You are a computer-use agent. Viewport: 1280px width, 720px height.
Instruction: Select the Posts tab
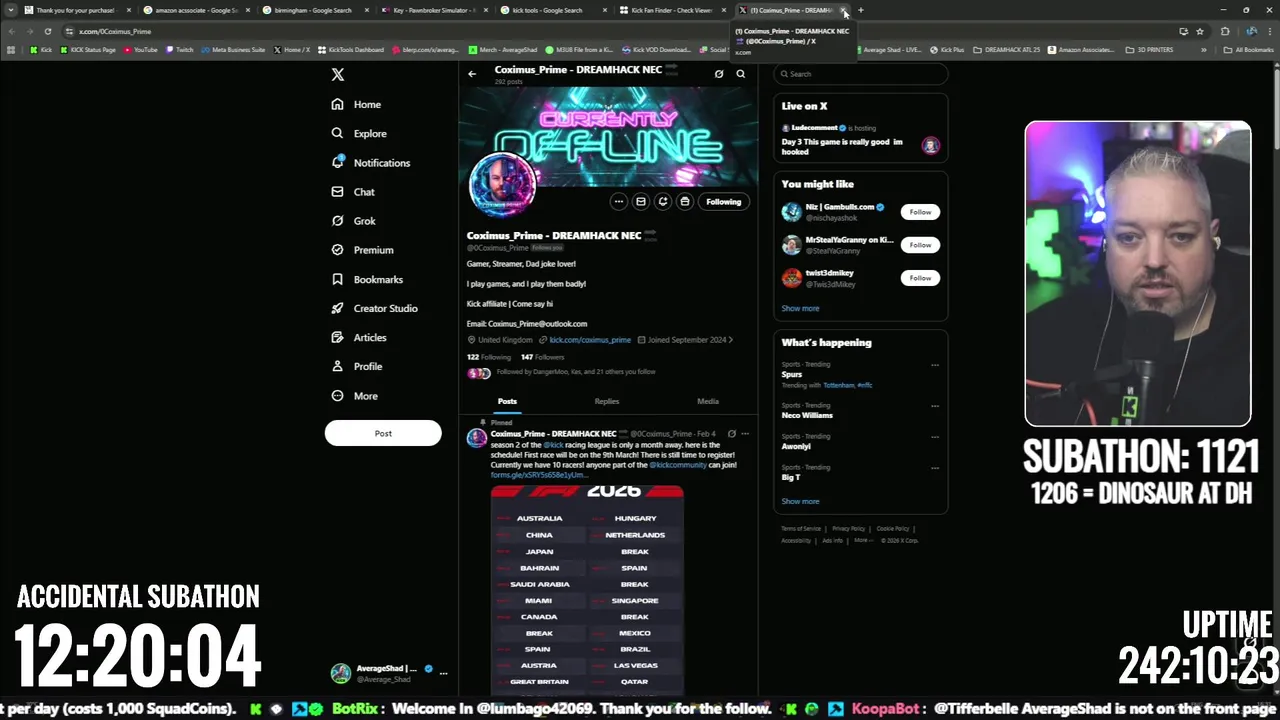[x=507, y=401]
